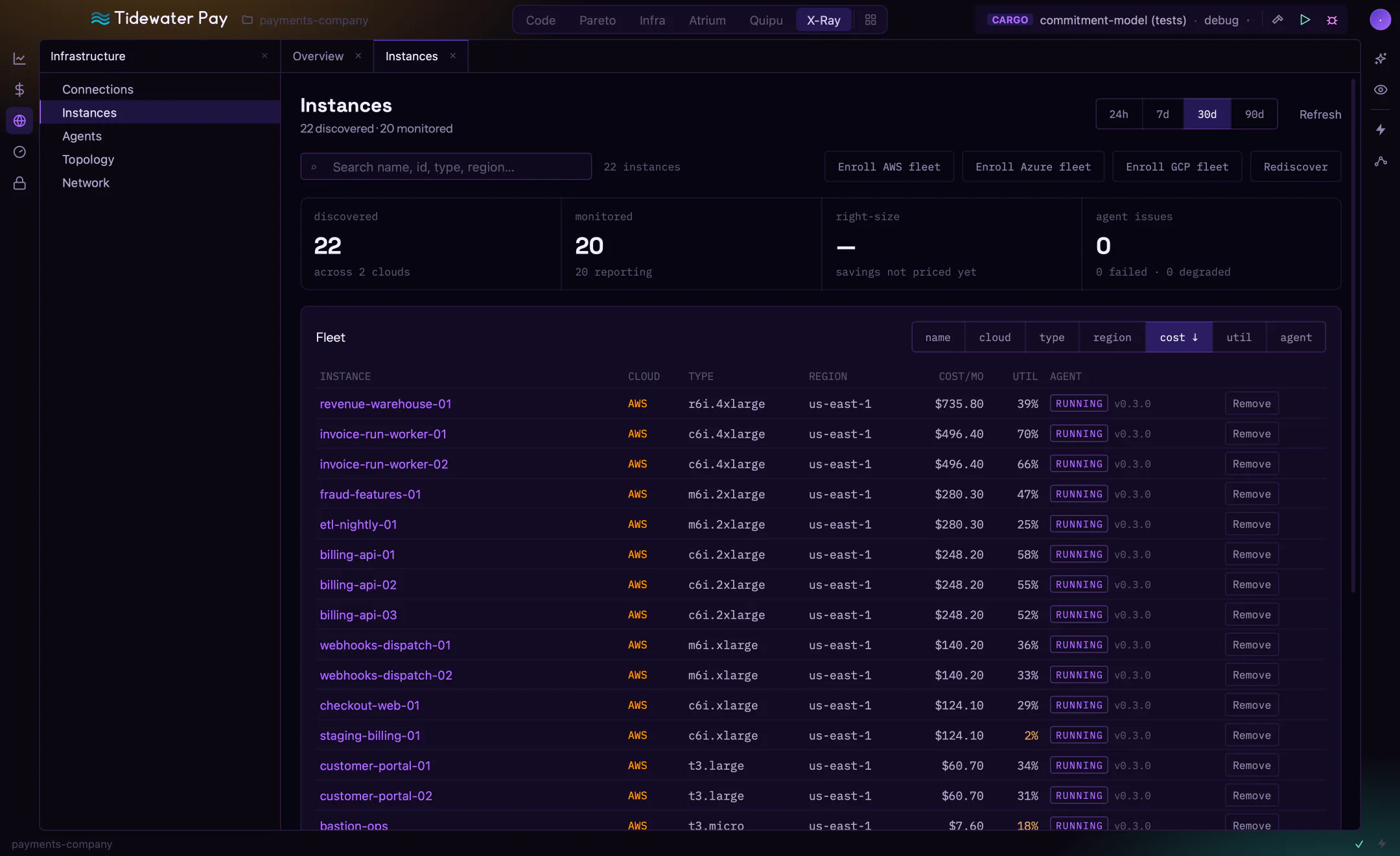Click the lightning bolt icon in right rail
This screenshot has width=1400, height=856.
coord(1381,130)
